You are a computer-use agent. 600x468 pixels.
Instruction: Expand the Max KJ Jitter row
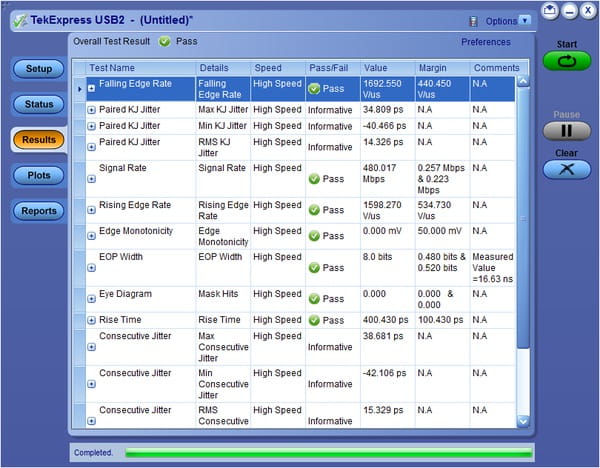[91, 110]
